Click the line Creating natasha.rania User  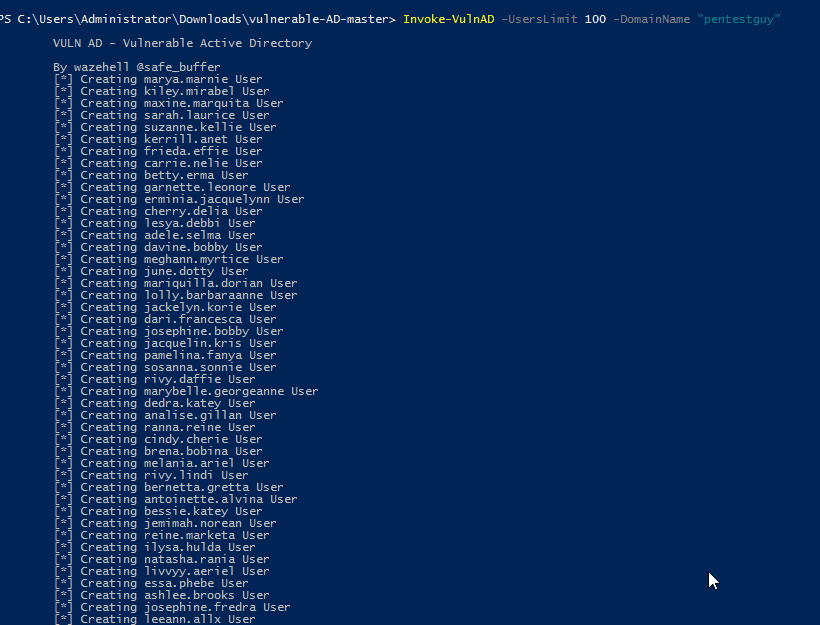point(162,560)
